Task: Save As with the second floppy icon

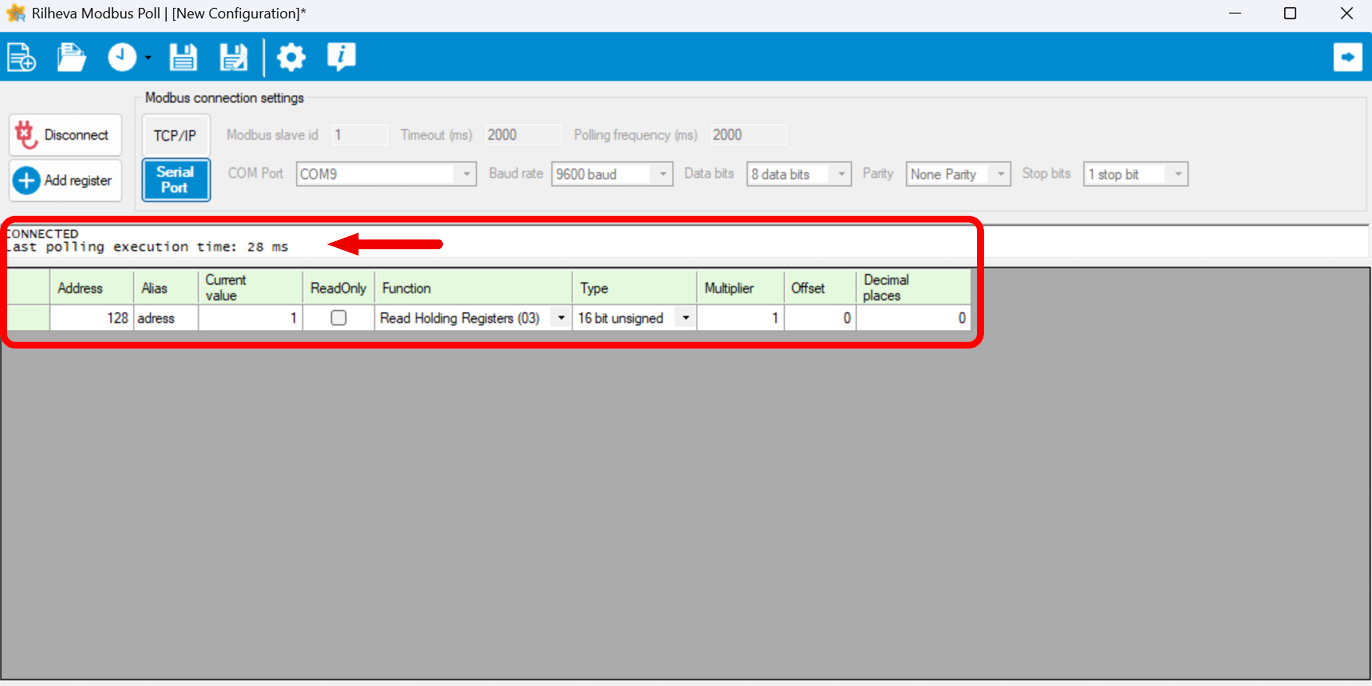Action: click(233, 57)
